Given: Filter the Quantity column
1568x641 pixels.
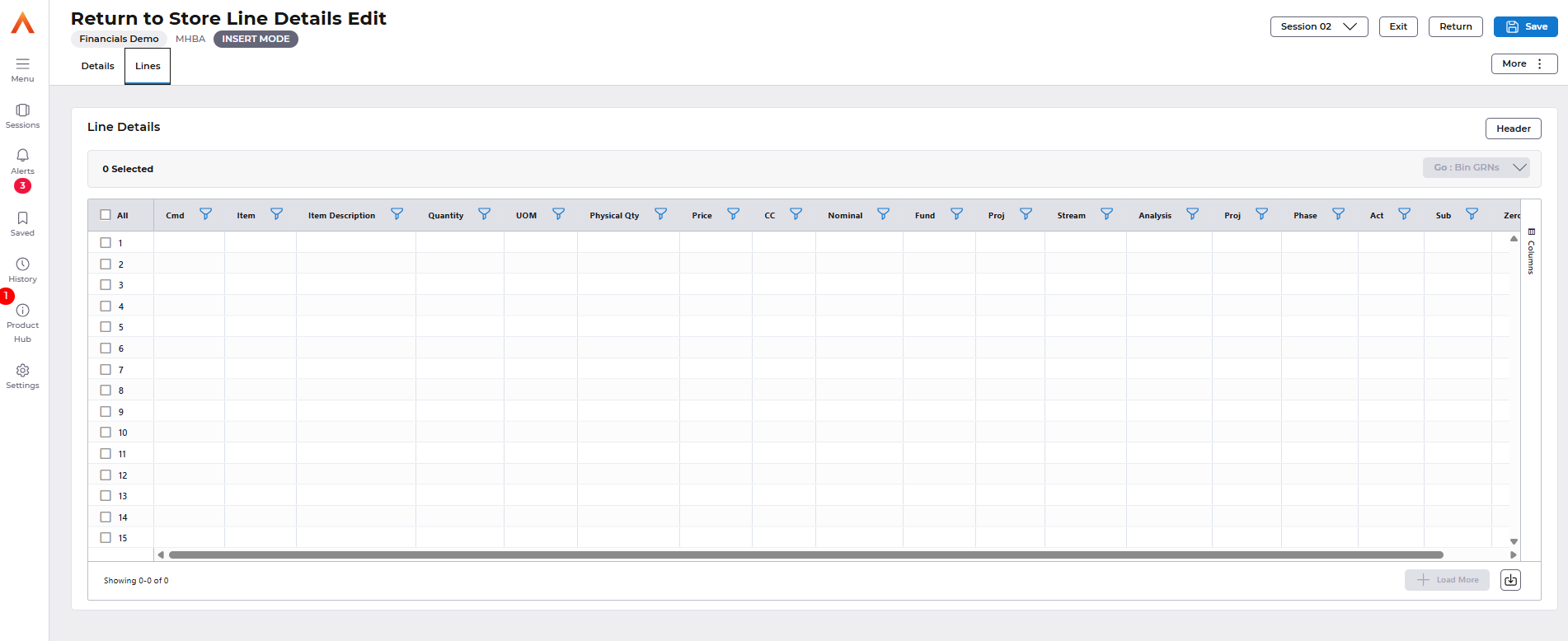Looking at the screenshot, I should click(485, 214).
